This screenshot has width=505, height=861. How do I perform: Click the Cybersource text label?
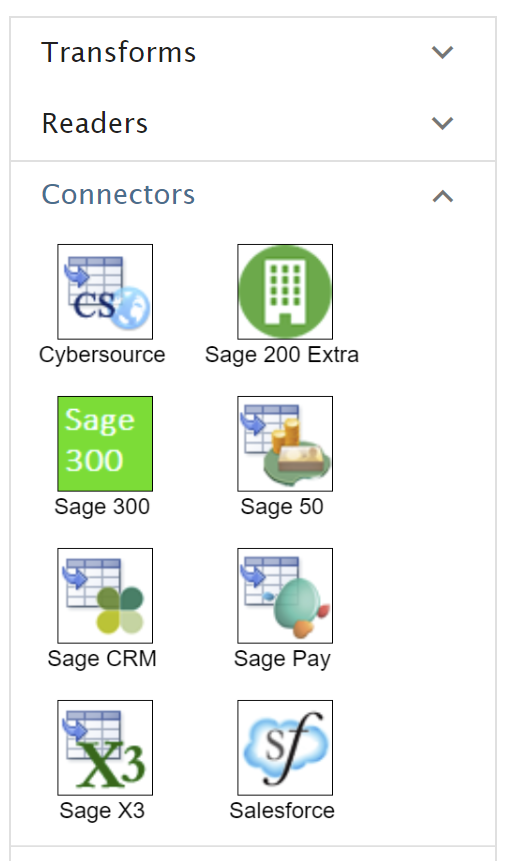[x=102, y=355]
